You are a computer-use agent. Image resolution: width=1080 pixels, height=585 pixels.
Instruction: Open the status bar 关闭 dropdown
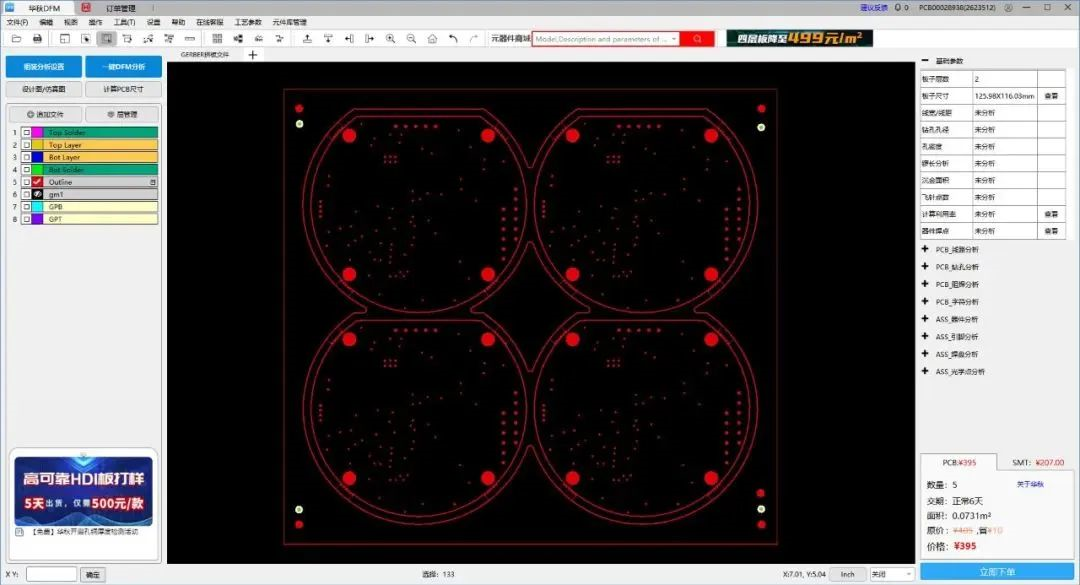[891, 574]
